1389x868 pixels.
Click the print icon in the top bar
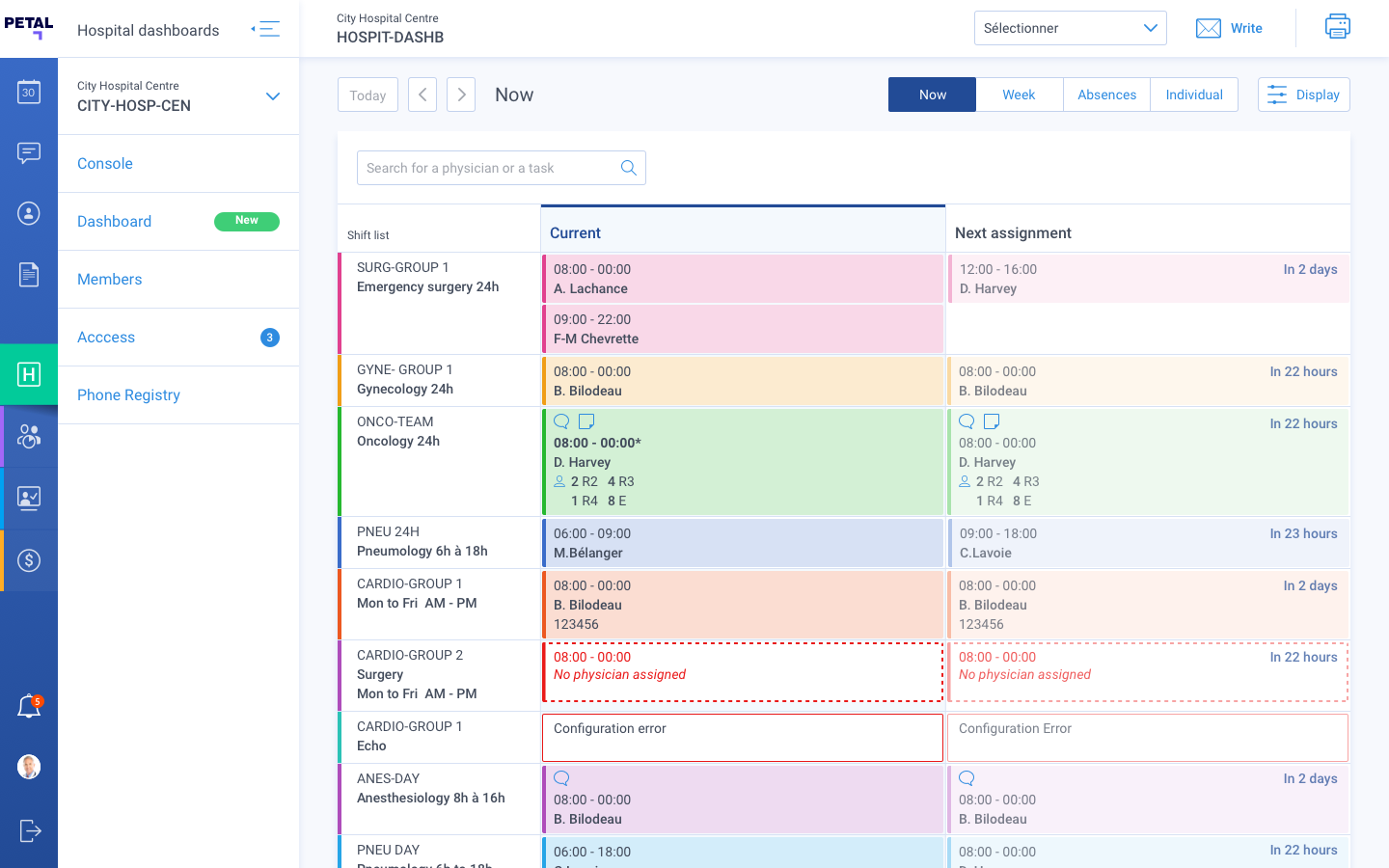click(x=1338, y=27)
